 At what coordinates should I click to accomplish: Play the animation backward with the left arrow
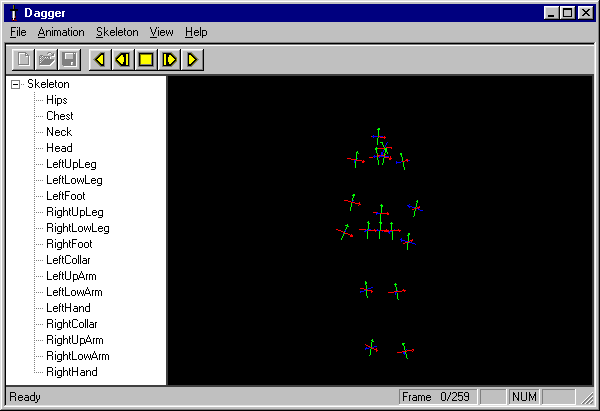click(100, 60)
